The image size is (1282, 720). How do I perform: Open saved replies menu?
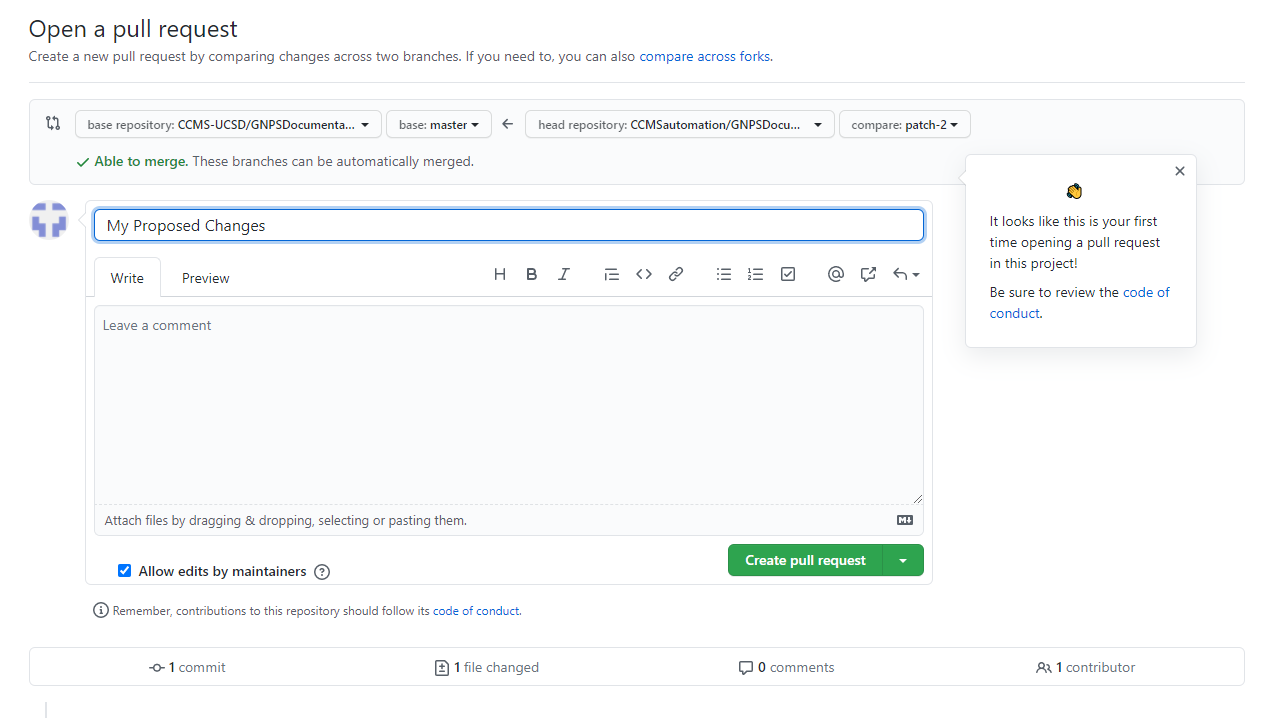coord(906,274)
